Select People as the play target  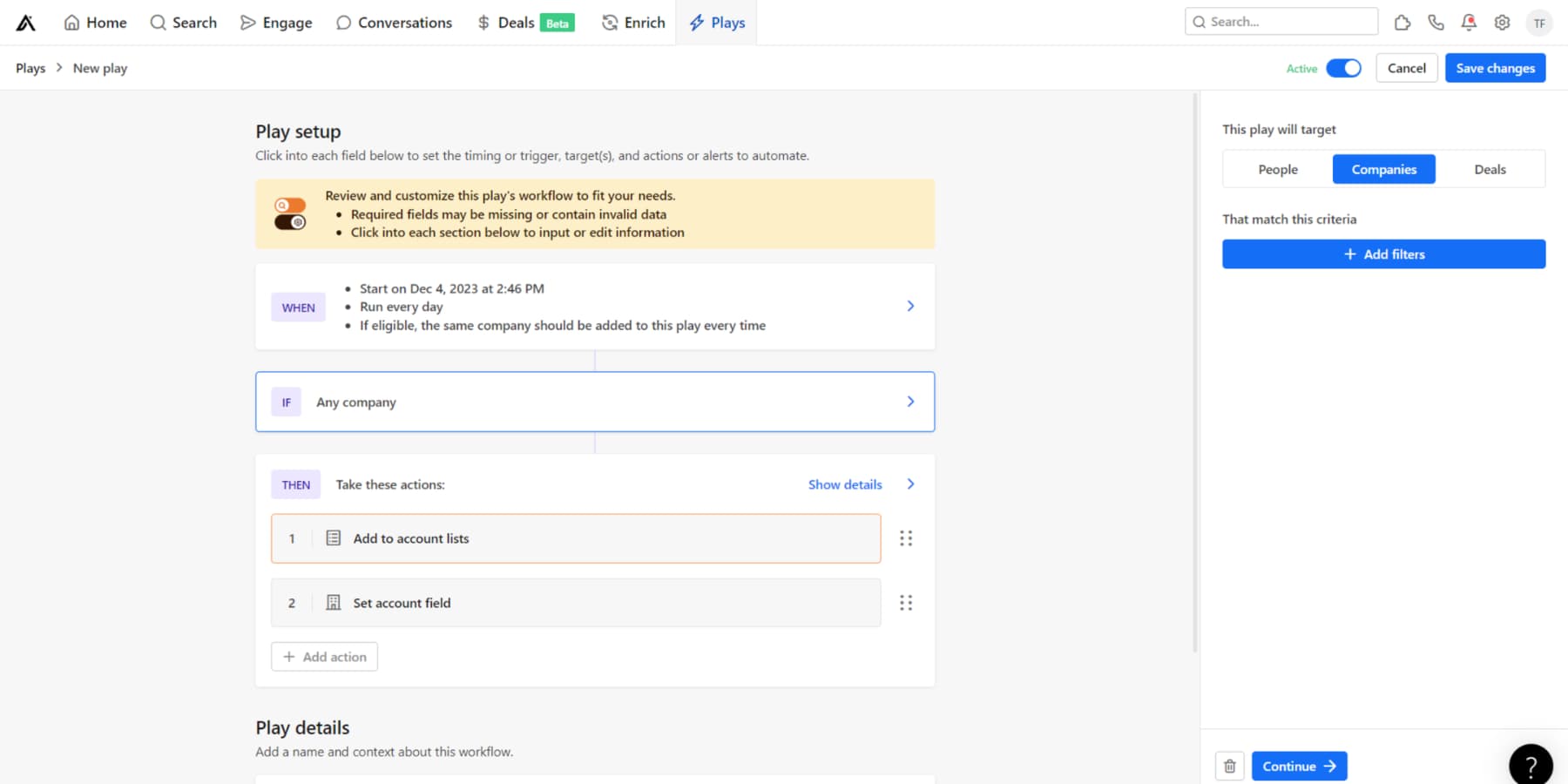point(1276,169)
